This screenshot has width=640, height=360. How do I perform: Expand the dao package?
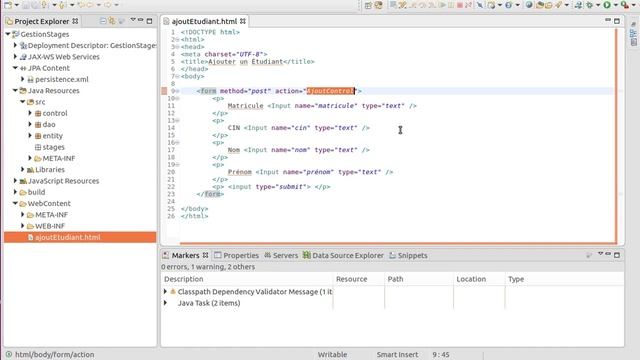(x=30, y=124)
